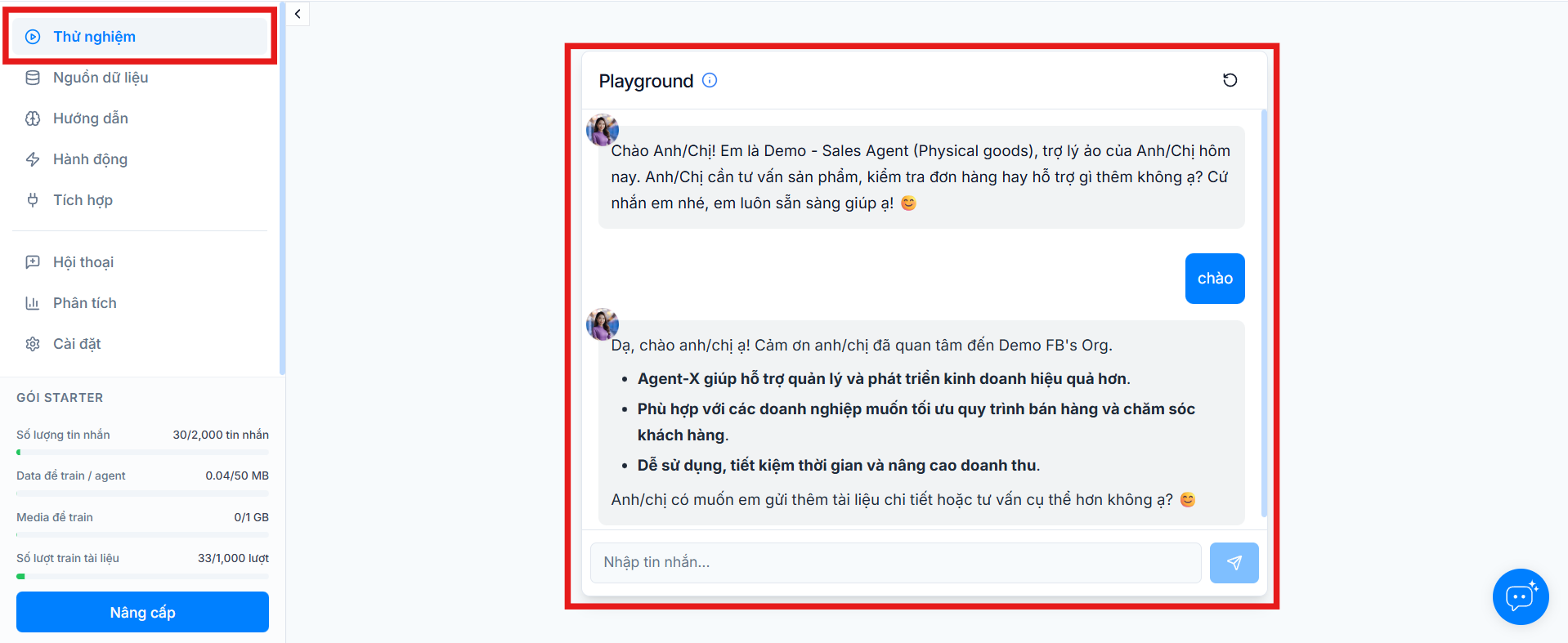1568x643 pixels.
Task: Click the info icon beside Playground
Action: pyautogui.click(x=710, y=80)
